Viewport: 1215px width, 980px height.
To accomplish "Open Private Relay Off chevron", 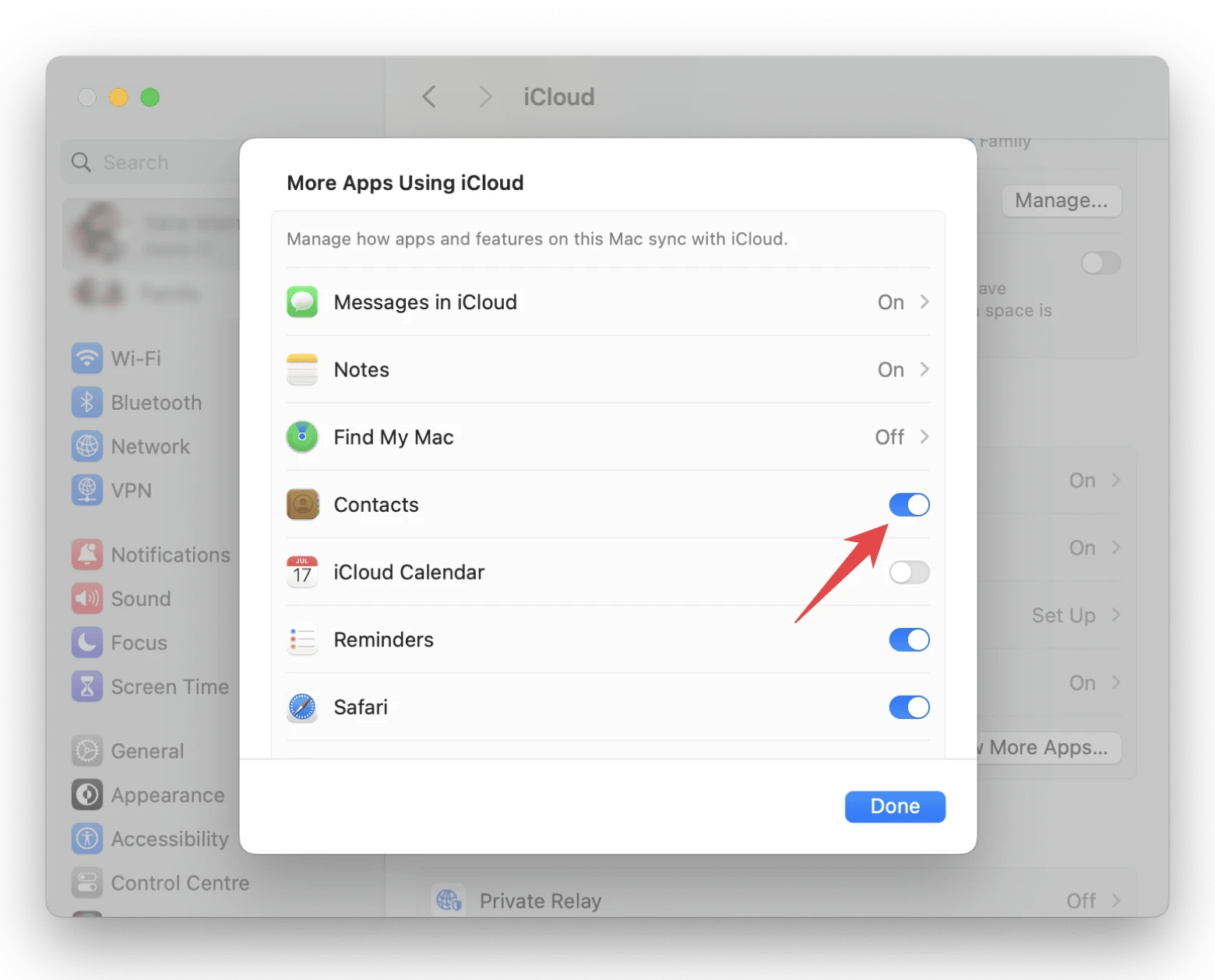I will 1116,901.
